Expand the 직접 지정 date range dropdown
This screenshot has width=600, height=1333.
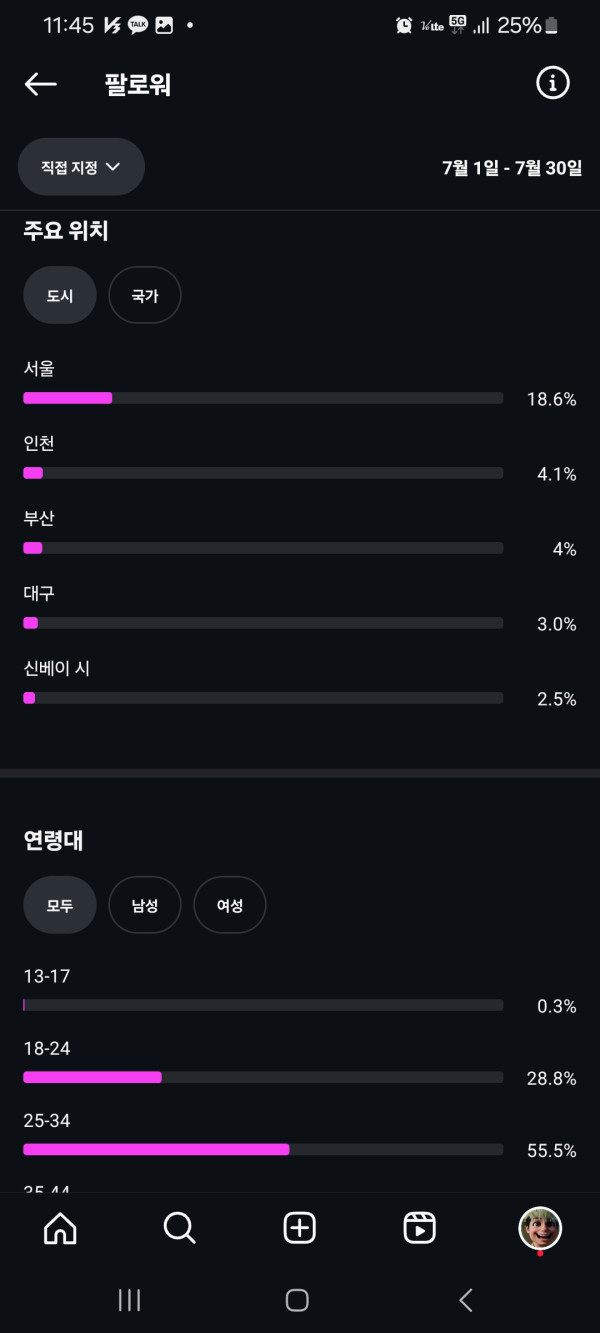pos(81,167)
